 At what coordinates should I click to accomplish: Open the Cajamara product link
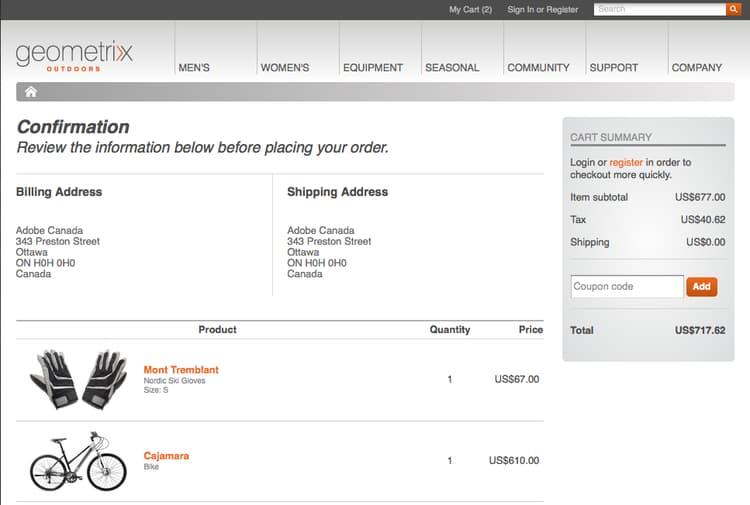coord(166,456)
